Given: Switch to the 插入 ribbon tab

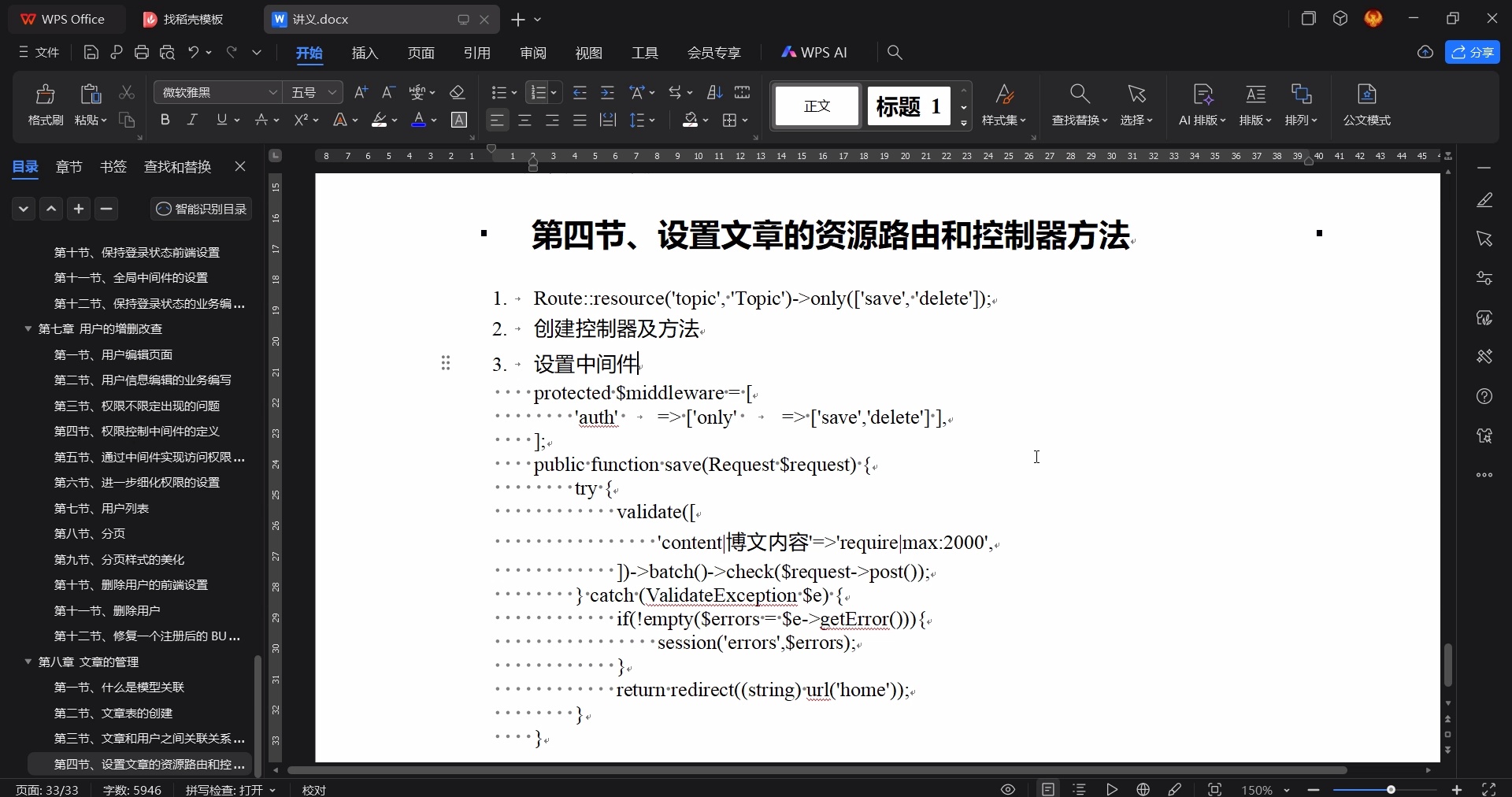Looking at the screenshot, I should pyautogui.click(x=363, y=53).
